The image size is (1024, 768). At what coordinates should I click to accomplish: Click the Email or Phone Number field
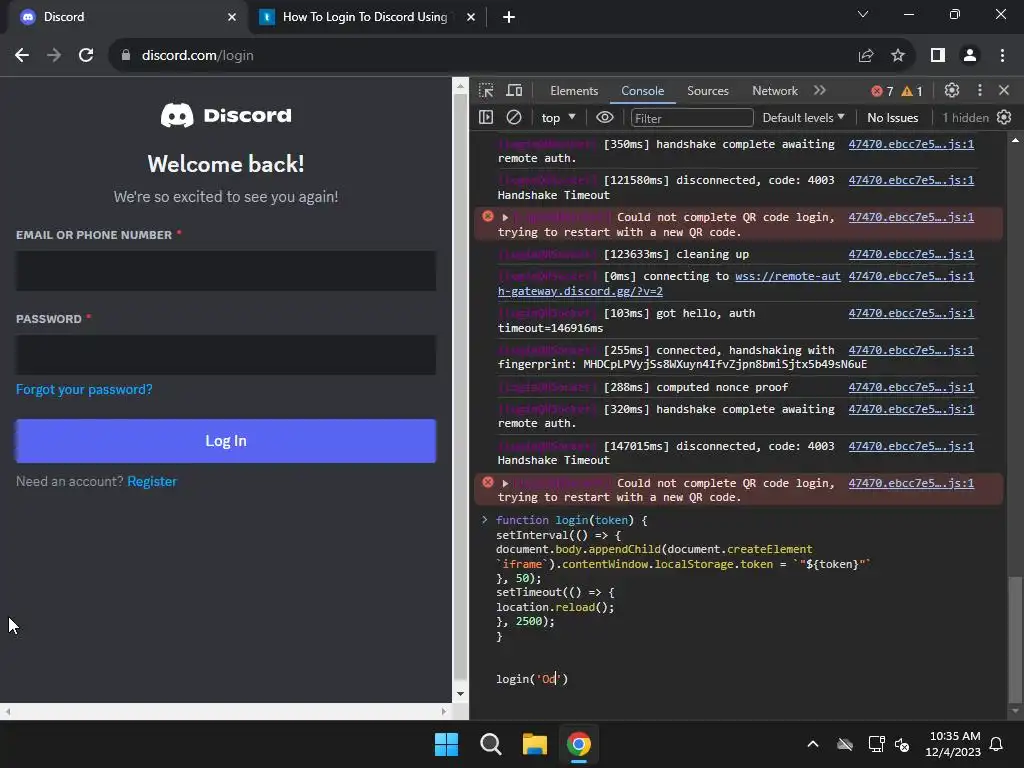pyautogui.click(x=226, y=271)
